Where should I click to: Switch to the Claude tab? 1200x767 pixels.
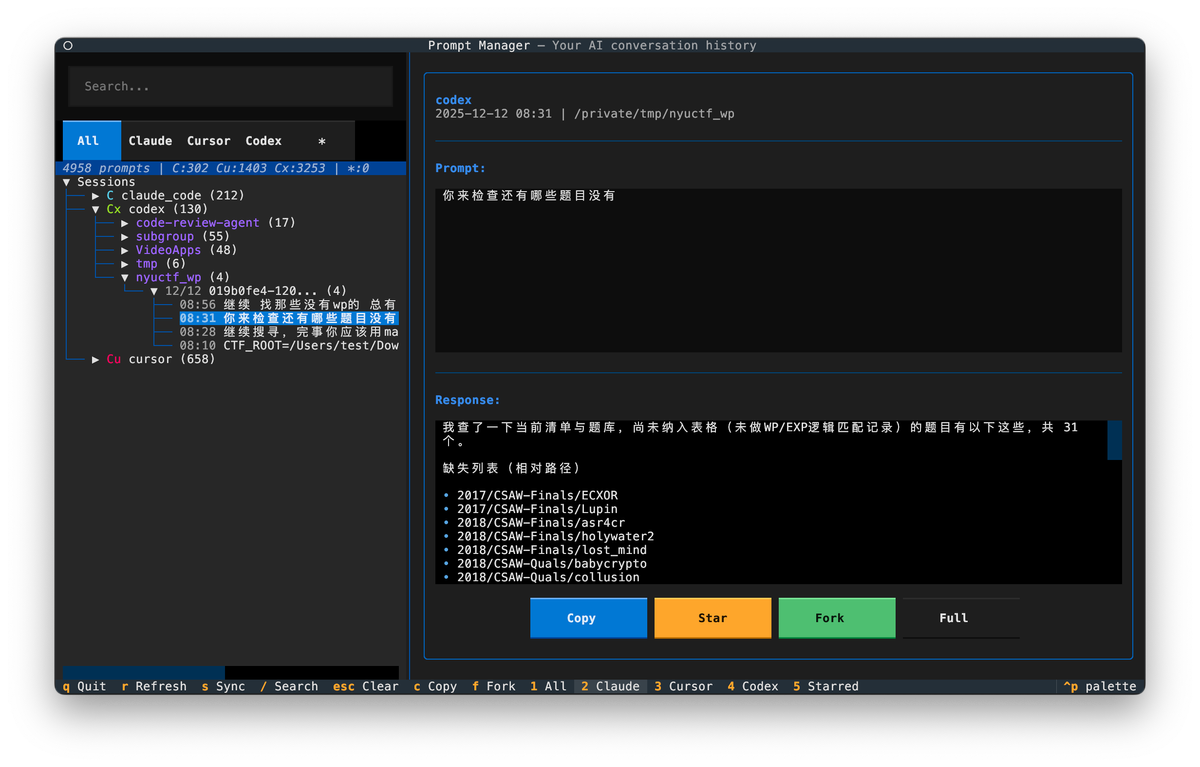click(150, 141)
